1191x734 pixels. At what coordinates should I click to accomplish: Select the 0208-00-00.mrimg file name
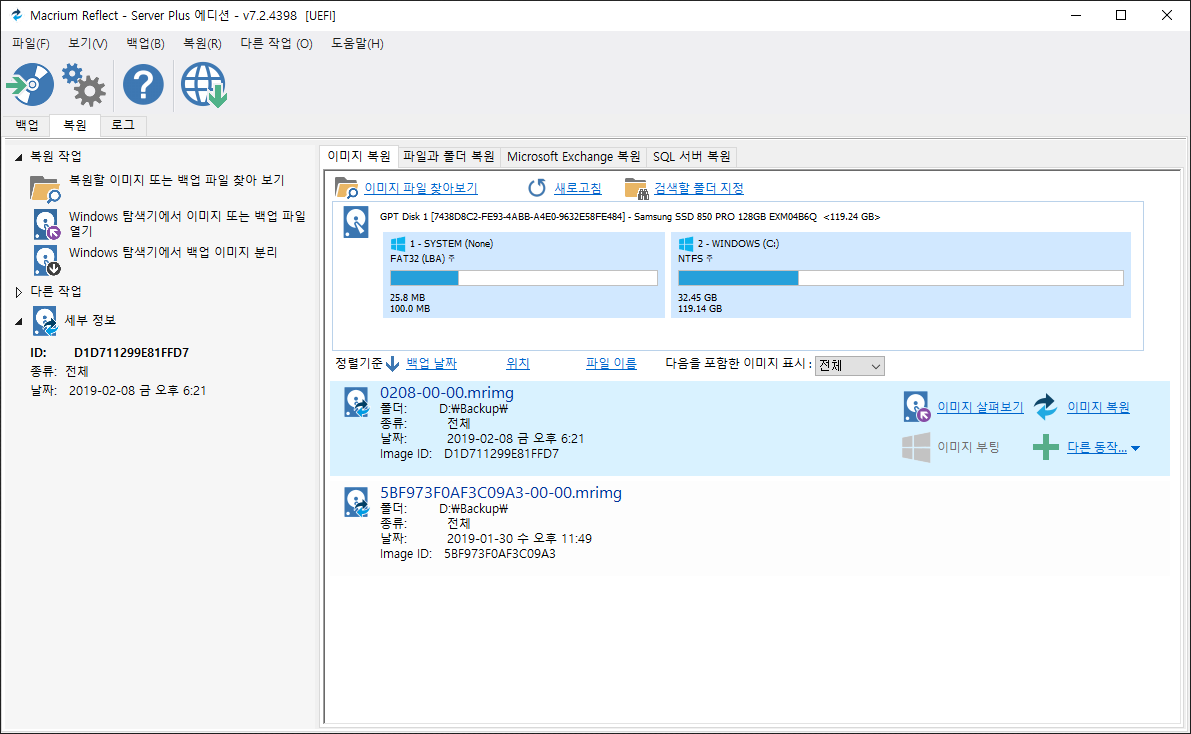(447, 393)
